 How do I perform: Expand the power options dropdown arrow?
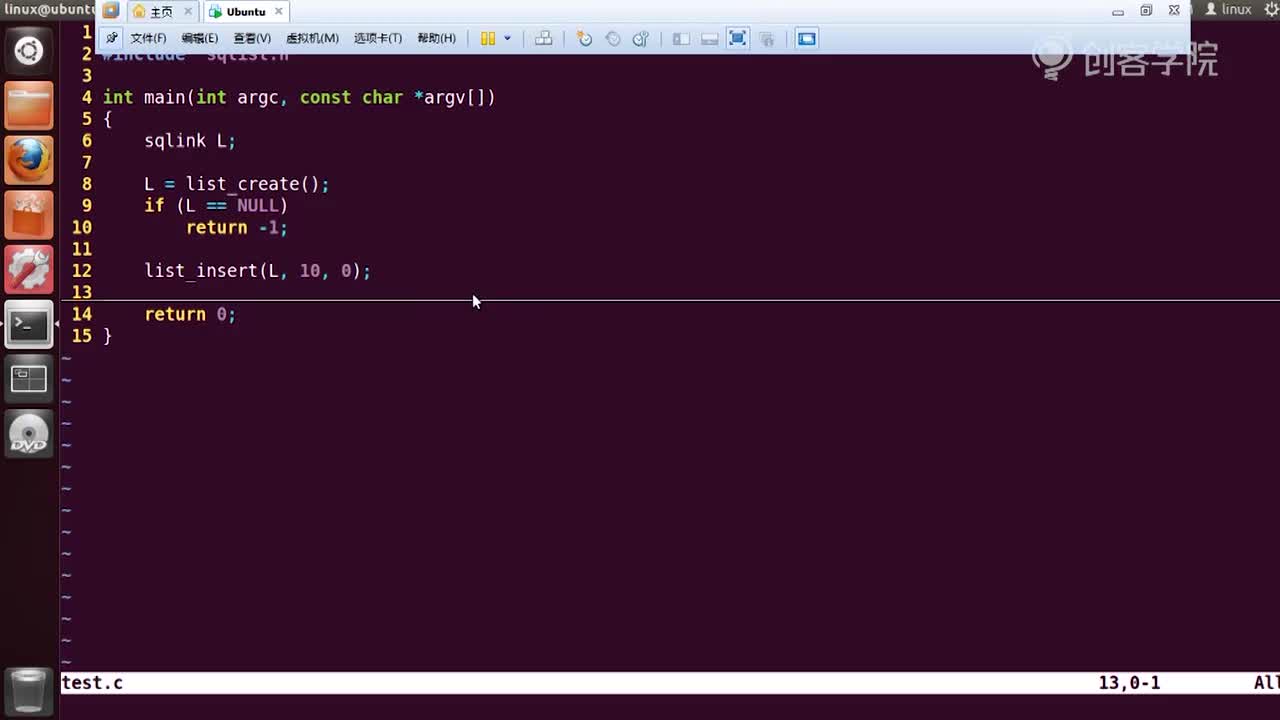(507, 38)
